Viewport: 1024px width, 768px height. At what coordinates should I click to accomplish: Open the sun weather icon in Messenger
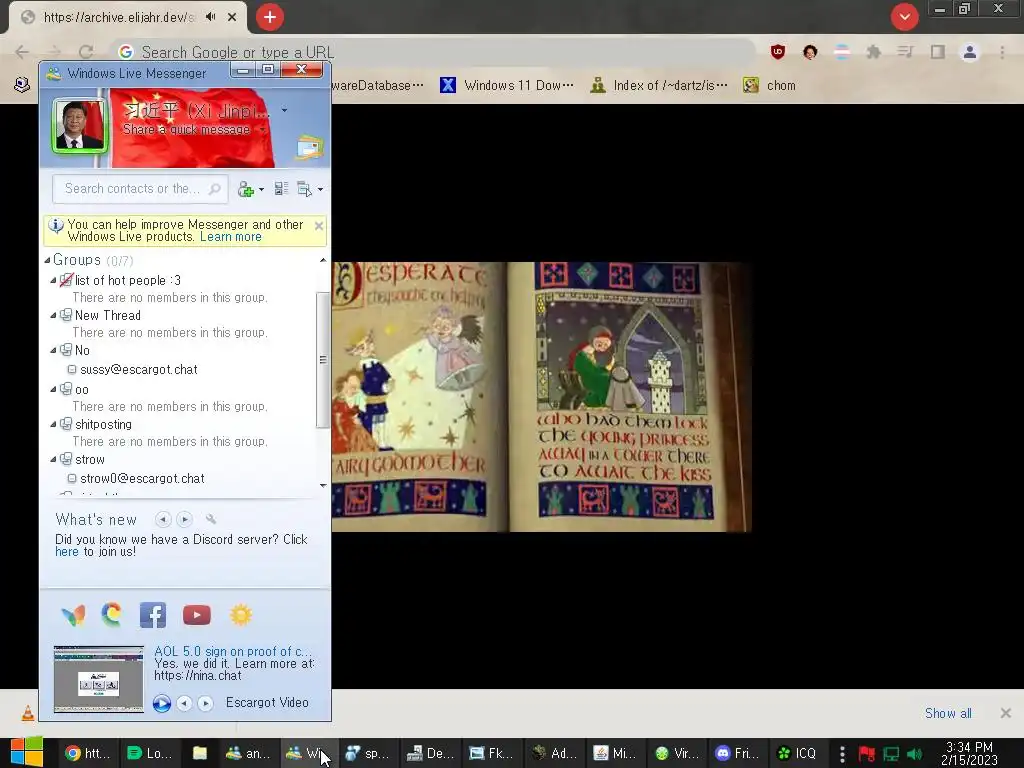[x=241, y=615]
